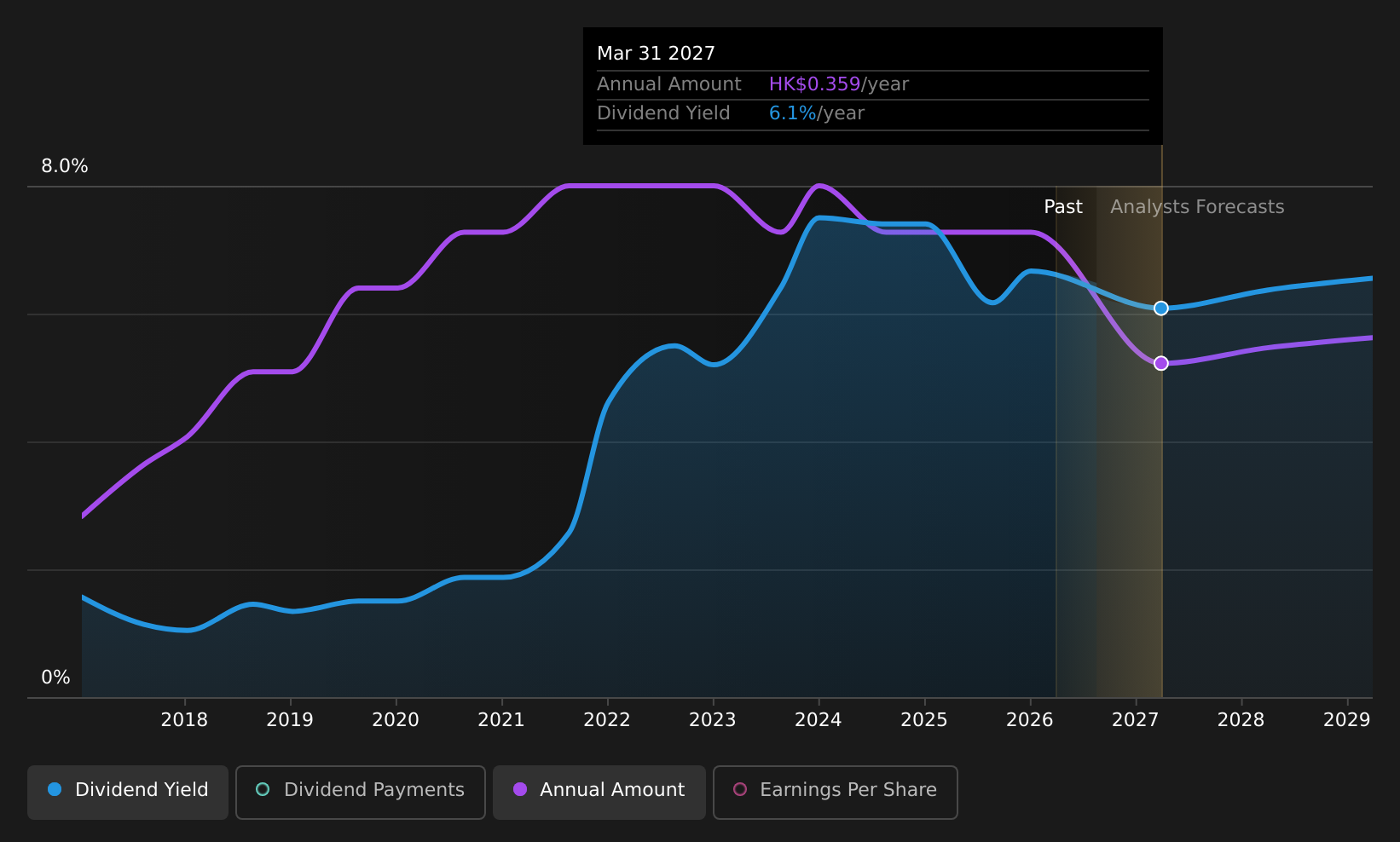Toggle the Dividend Yield legend series
The height and width of the screenshot is (842, 1400).
pos(128,792)
